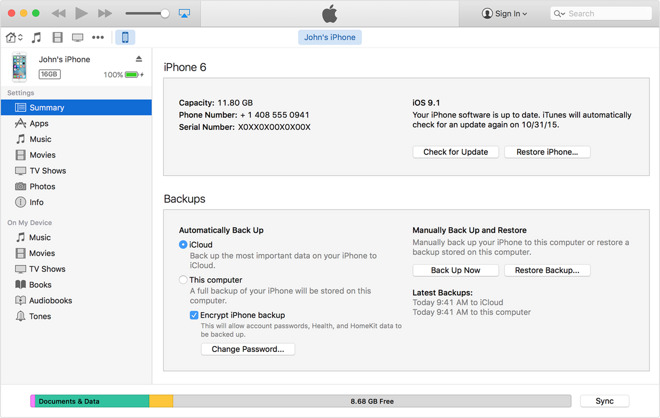Click the yellow storage bar segment
This screenshot has width=660, height=418.
pyautogui.click(x=161, y=401)
